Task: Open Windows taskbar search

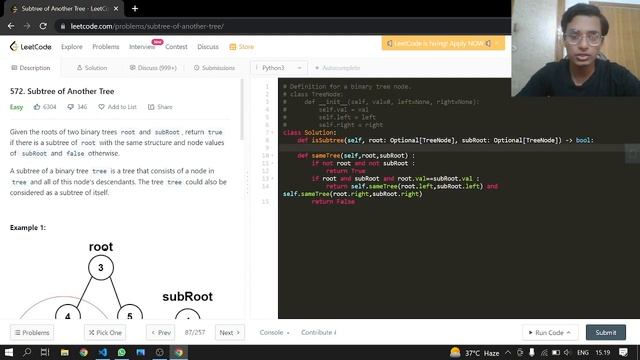Action: pos(27,352)
